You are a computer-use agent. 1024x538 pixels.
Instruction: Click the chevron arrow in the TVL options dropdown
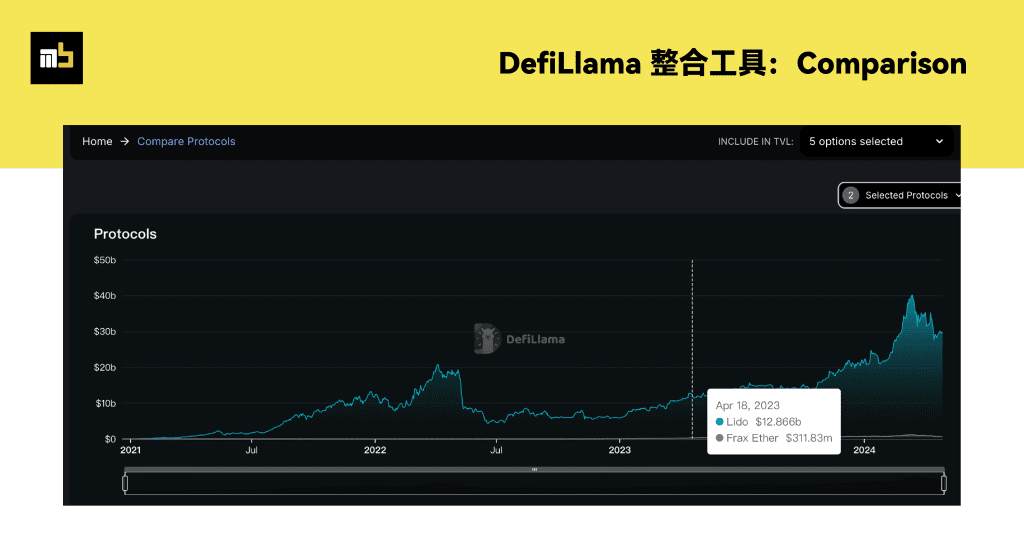(x=939, y=142)
